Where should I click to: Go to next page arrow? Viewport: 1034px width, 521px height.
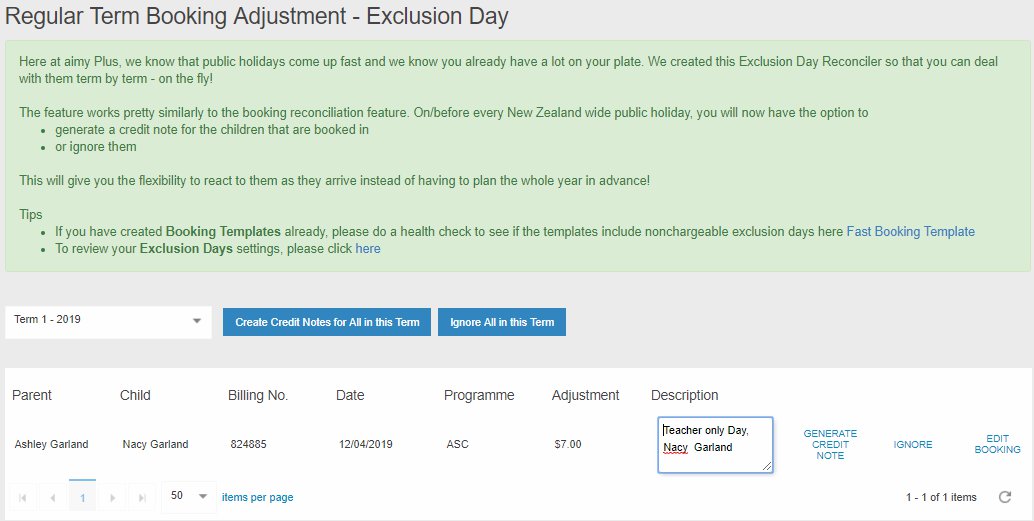(x=112, y=497)
